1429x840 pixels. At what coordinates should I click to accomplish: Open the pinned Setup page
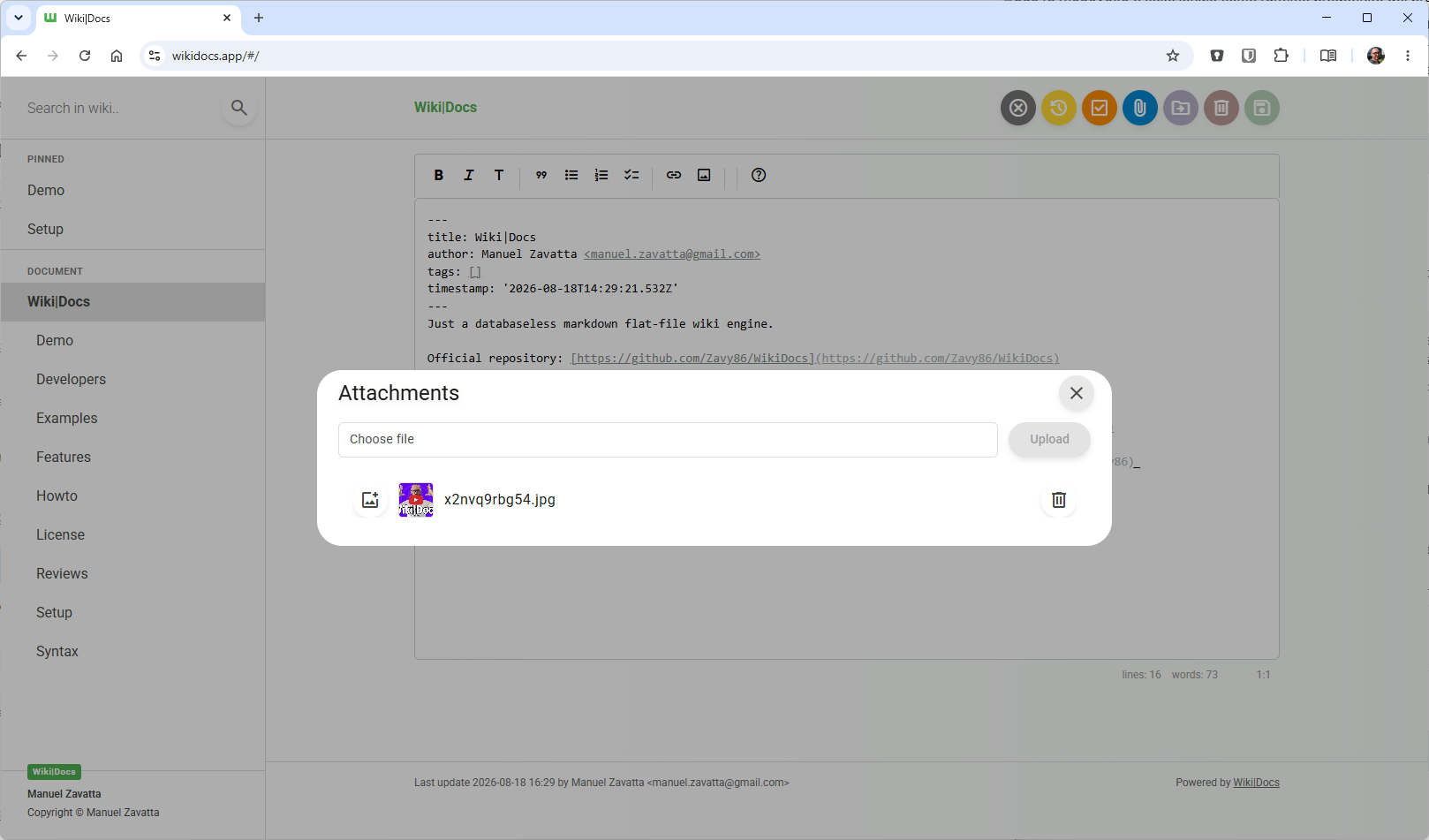[x=132, y=229]
